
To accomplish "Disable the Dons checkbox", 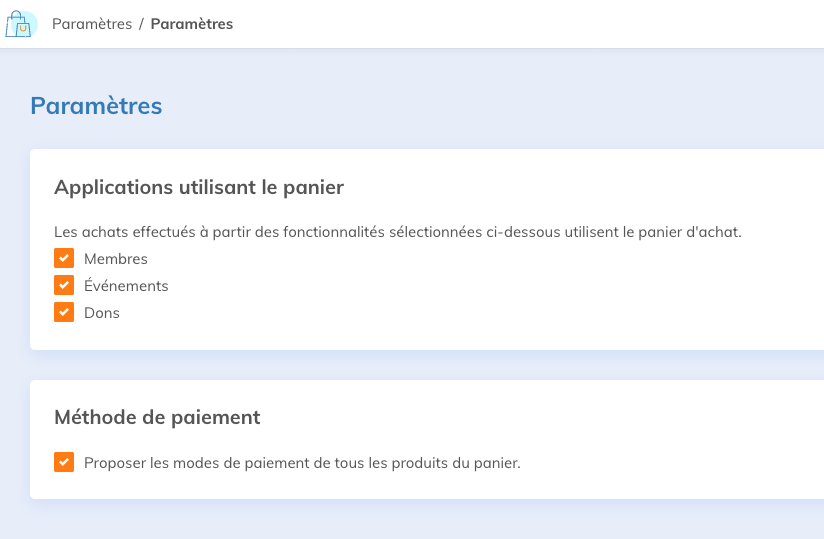I will [x=64, y=312].
